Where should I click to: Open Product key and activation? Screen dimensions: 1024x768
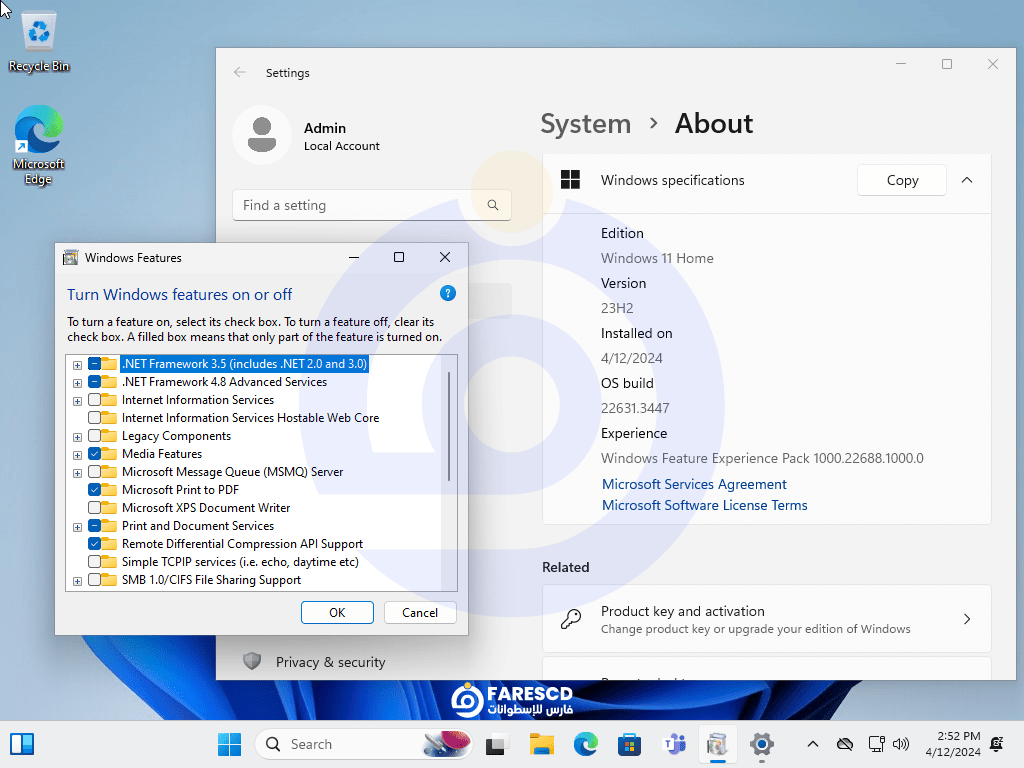click(x=767, y=618)
